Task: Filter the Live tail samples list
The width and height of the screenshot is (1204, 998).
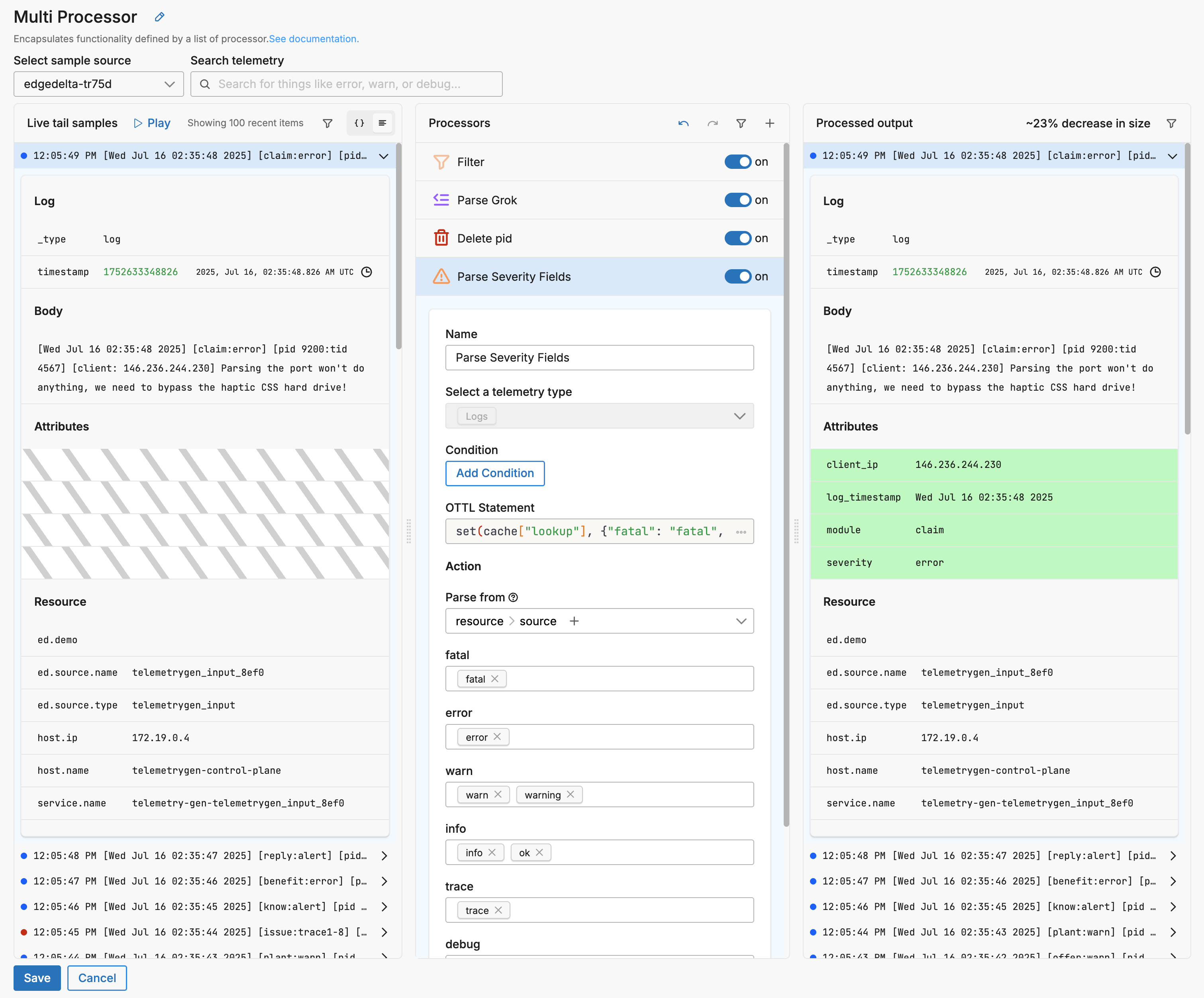Action: (x=327, y=123)
